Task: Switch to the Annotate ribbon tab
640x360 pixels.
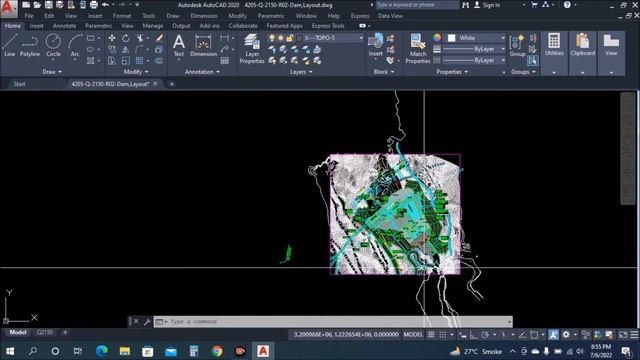Action: pyautogui.click(x=64, y=26)
